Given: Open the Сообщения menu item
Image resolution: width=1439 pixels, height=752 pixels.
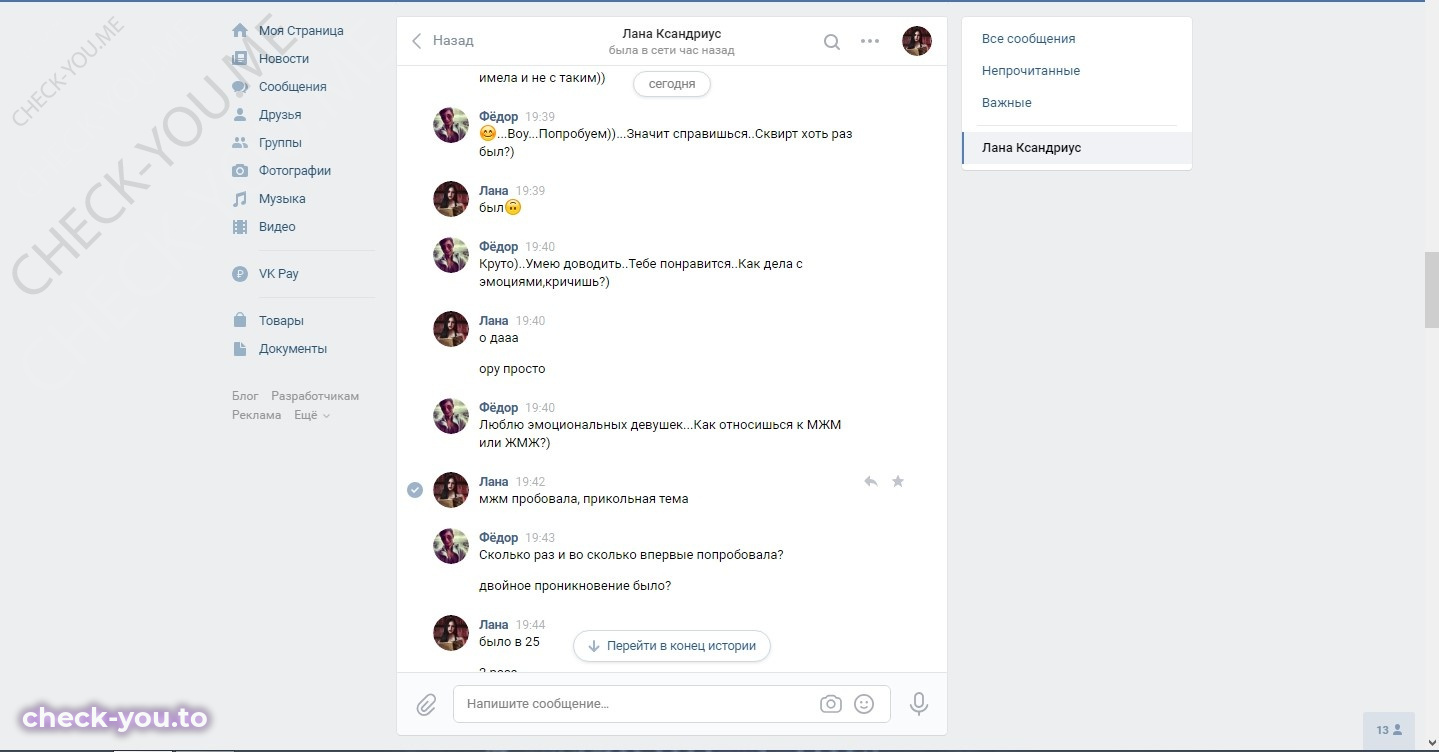Looking at the screenshot, I should [x=293, y=87].
